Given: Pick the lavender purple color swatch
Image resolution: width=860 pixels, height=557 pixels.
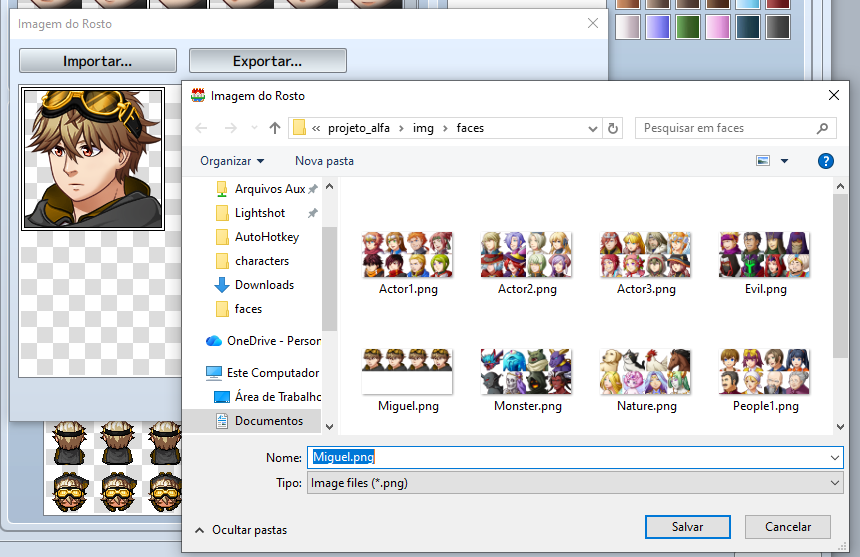Looking at the screenshot, I should [x=658, y=26].
